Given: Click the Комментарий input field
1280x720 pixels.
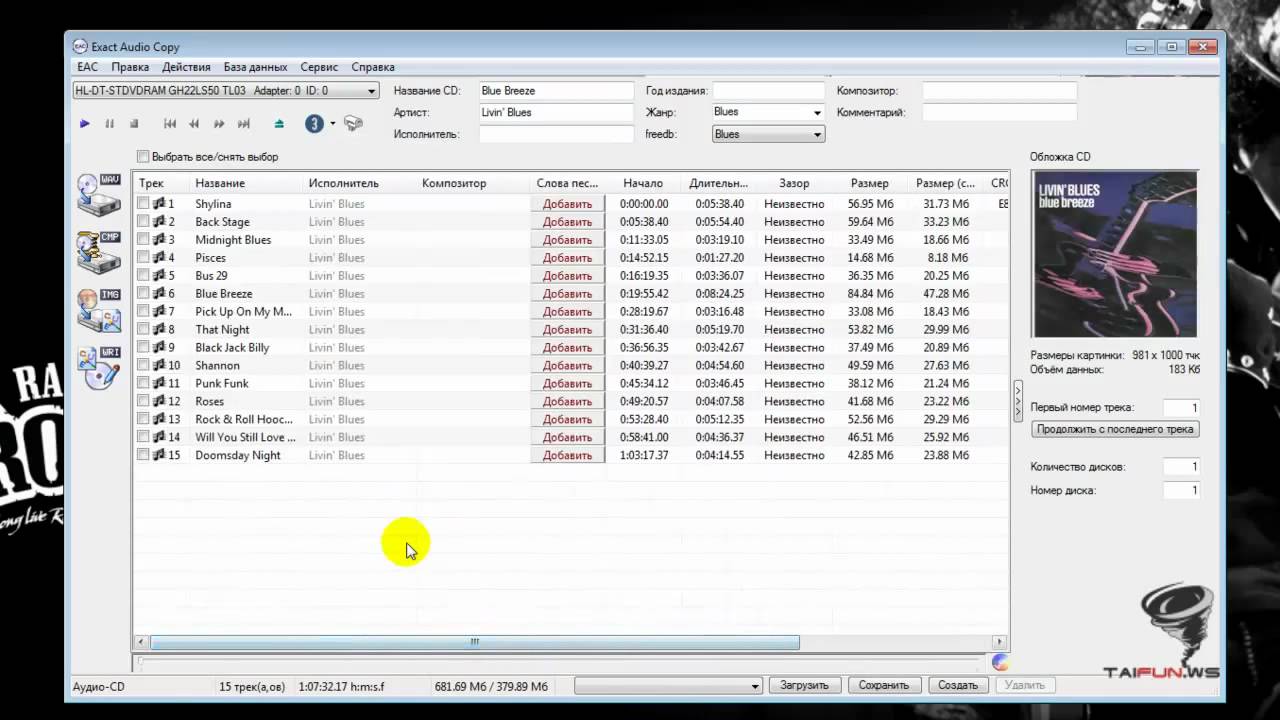Looking at the screenshot, I should point(999,112).
